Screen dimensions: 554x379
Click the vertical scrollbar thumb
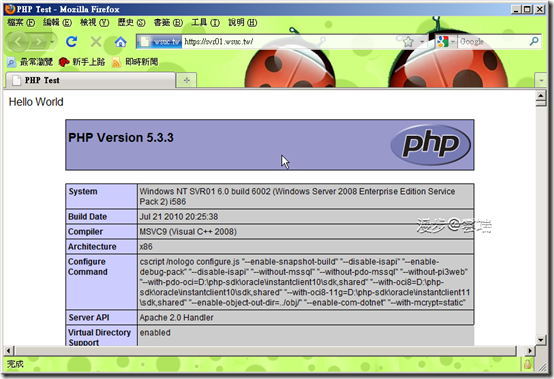tap(541, 103)
